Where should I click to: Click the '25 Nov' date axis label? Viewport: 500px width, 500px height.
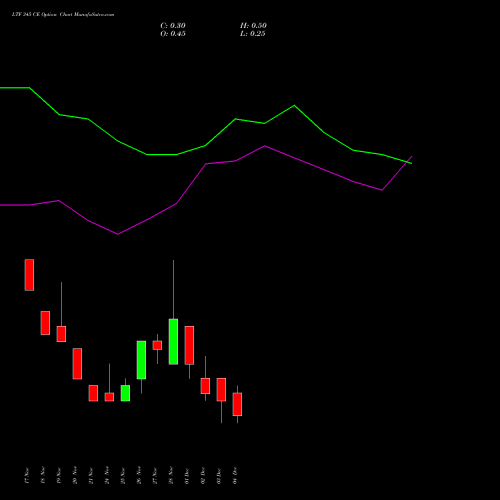[123, 475]
